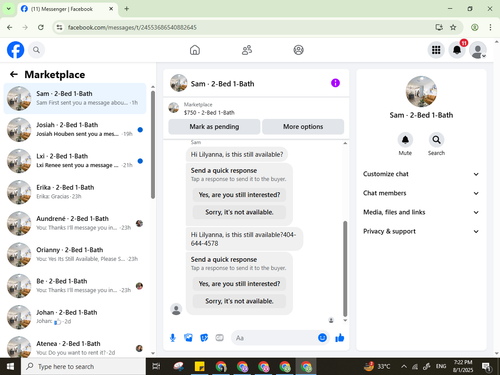Viewport: 500px width, 375px height.
Task: Mute the Sam conversation with bell icon
Action: tap(405, 140)
